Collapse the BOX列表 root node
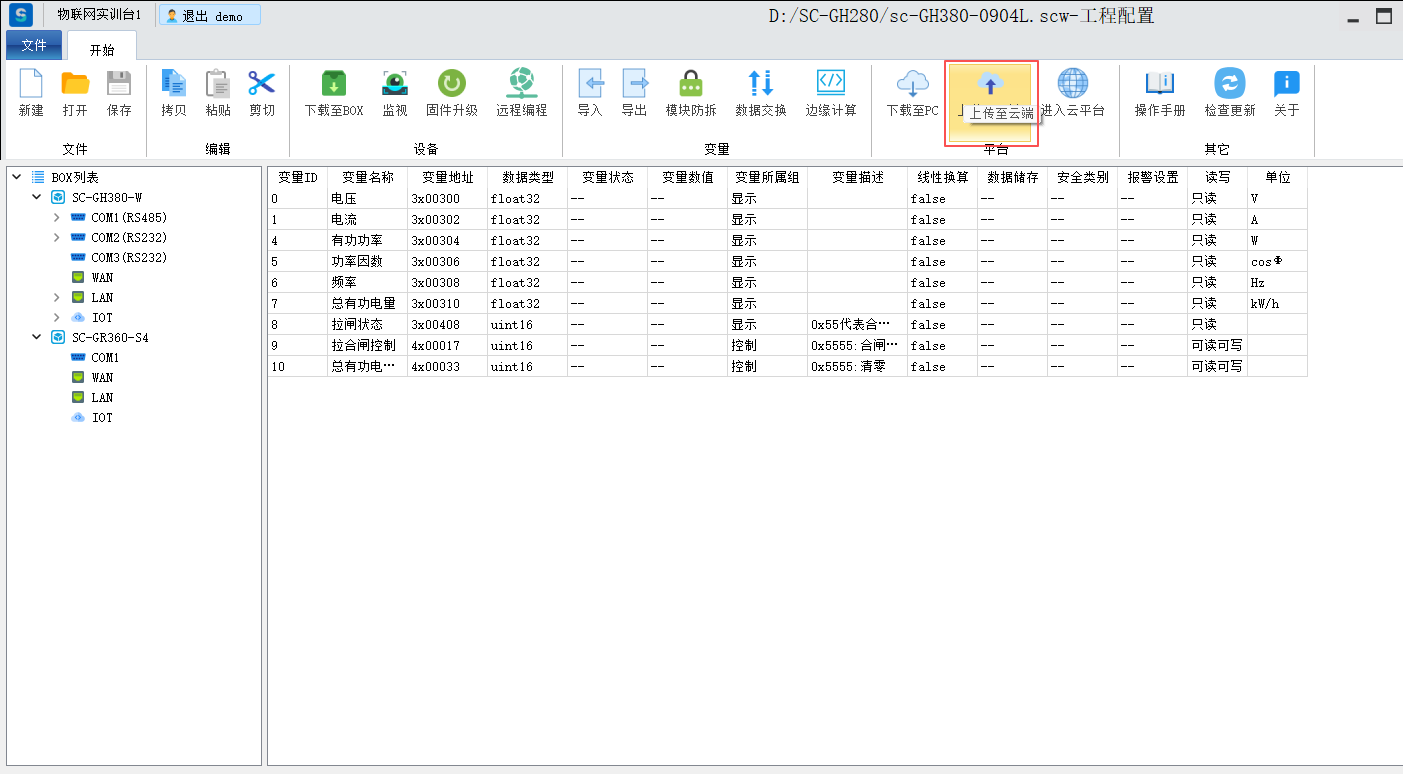Viewport: 1403px width, 774px height. coord(17,177)
